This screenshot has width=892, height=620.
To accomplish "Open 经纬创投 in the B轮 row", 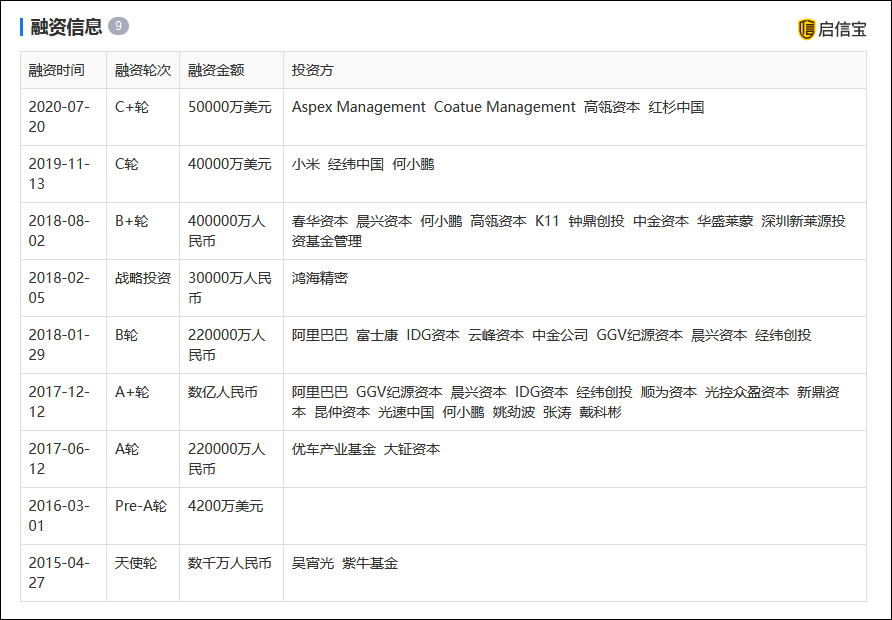I will point(783,334).
